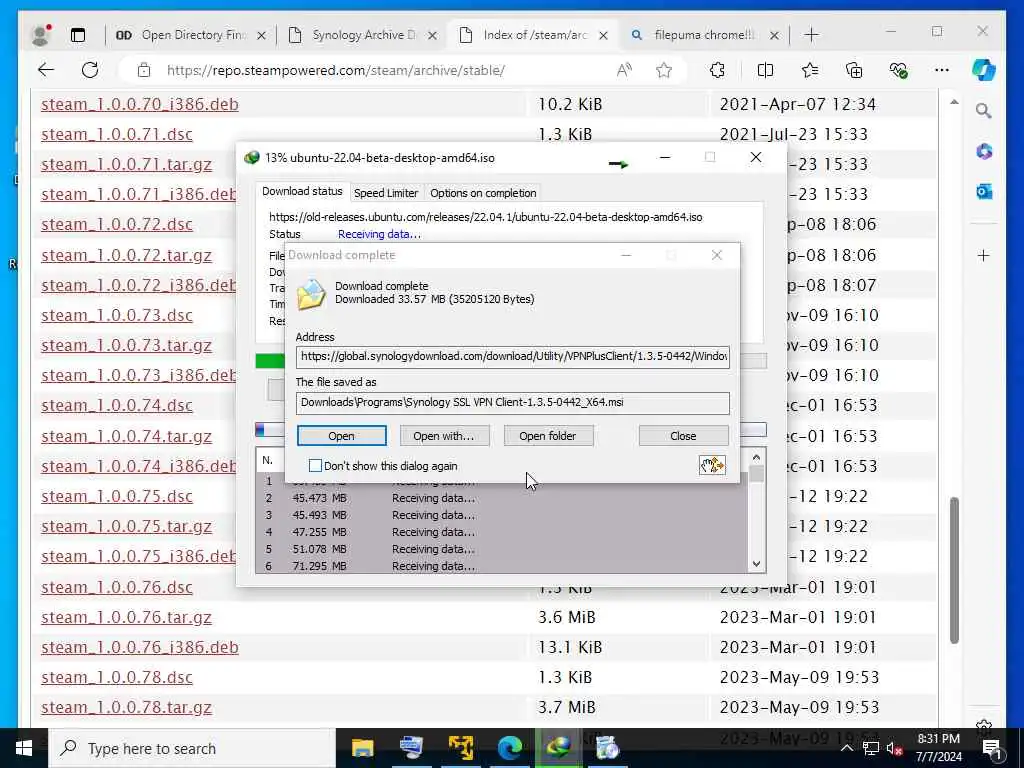This screenshot has height=768, width=1024.
Task: Click the network tray icon
Action: pos(871,749)
